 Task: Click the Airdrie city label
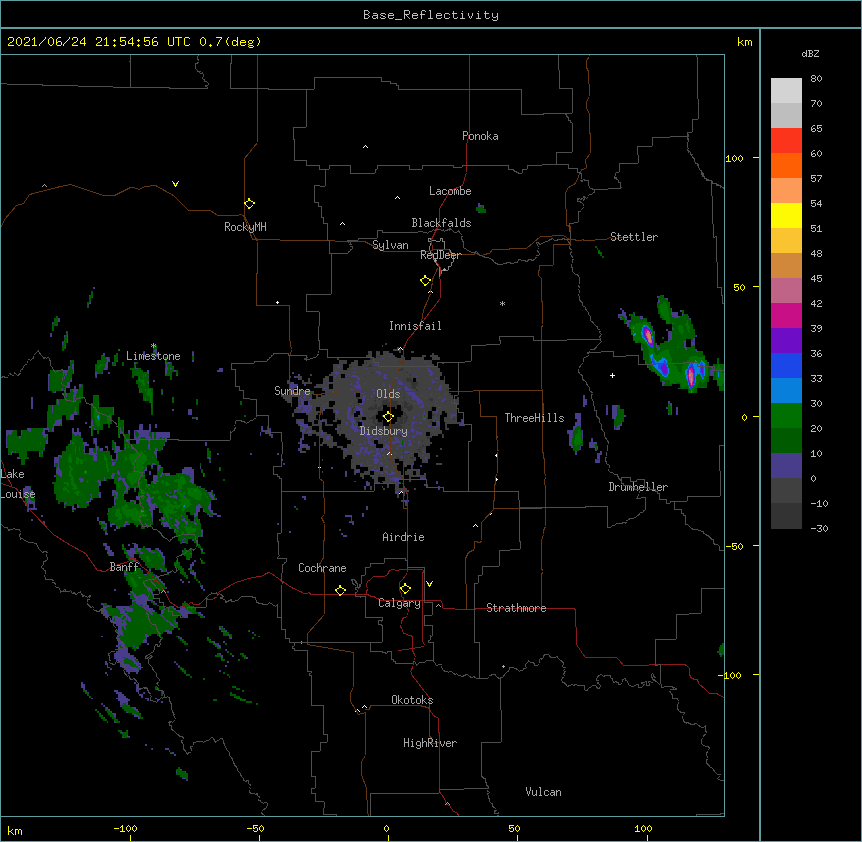[404, 537]
